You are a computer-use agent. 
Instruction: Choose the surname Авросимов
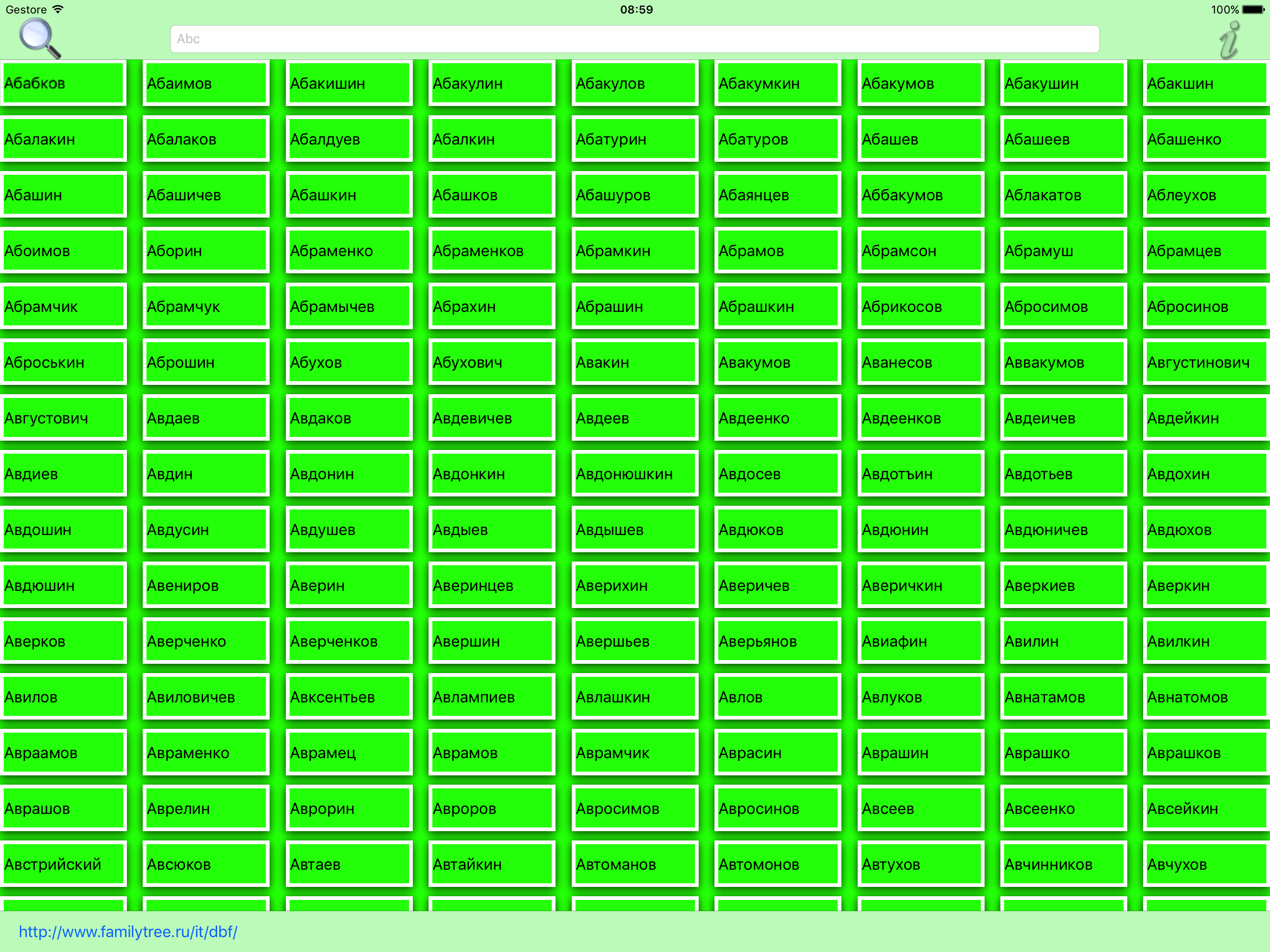coord(635,808)
